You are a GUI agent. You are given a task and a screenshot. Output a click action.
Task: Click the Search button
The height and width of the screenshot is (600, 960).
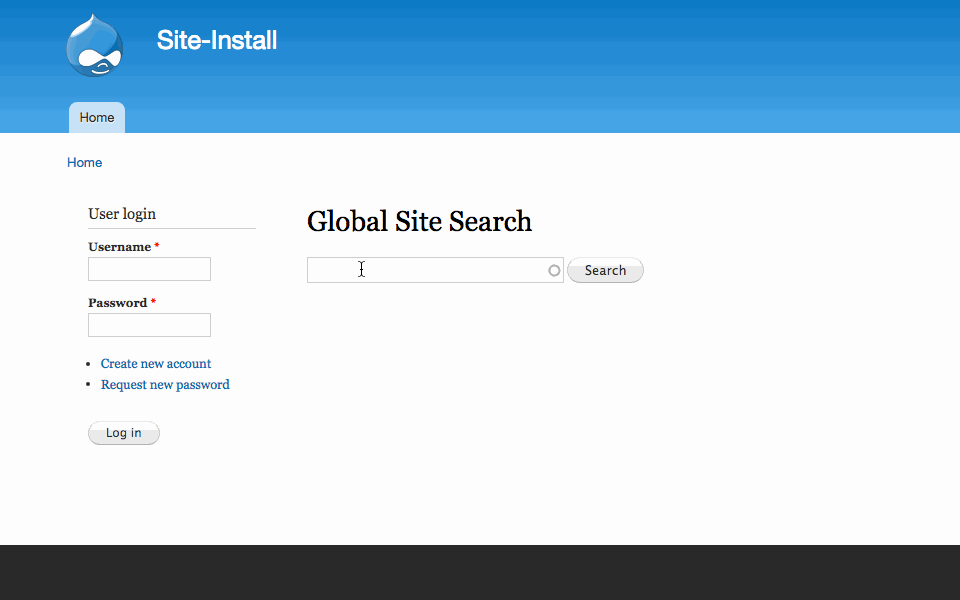tap(605, 270)
